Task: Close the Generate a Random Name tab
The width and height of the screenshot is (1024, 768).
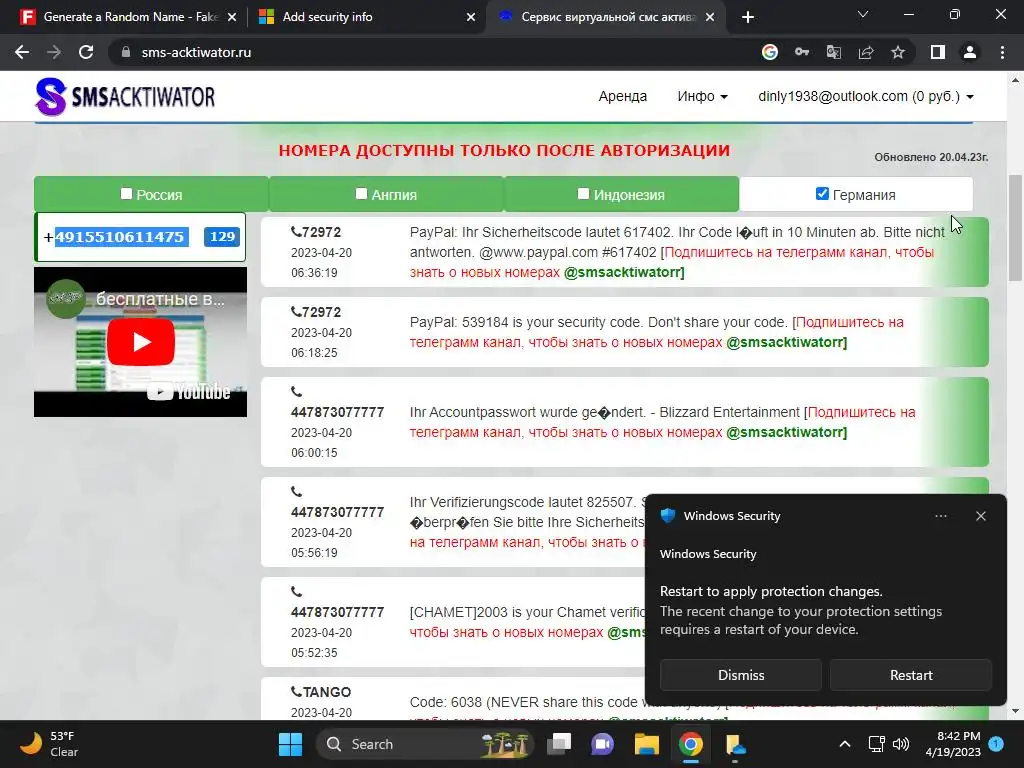Action: (x=232, y=17)
